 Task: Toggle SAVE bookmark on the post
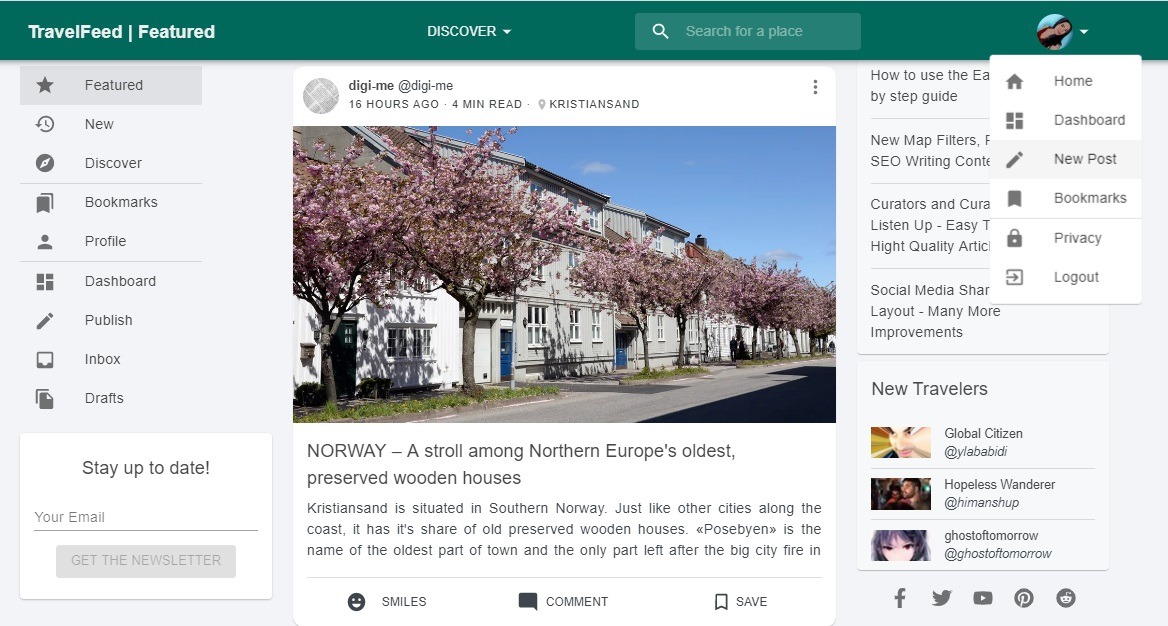tap(740, 601)
